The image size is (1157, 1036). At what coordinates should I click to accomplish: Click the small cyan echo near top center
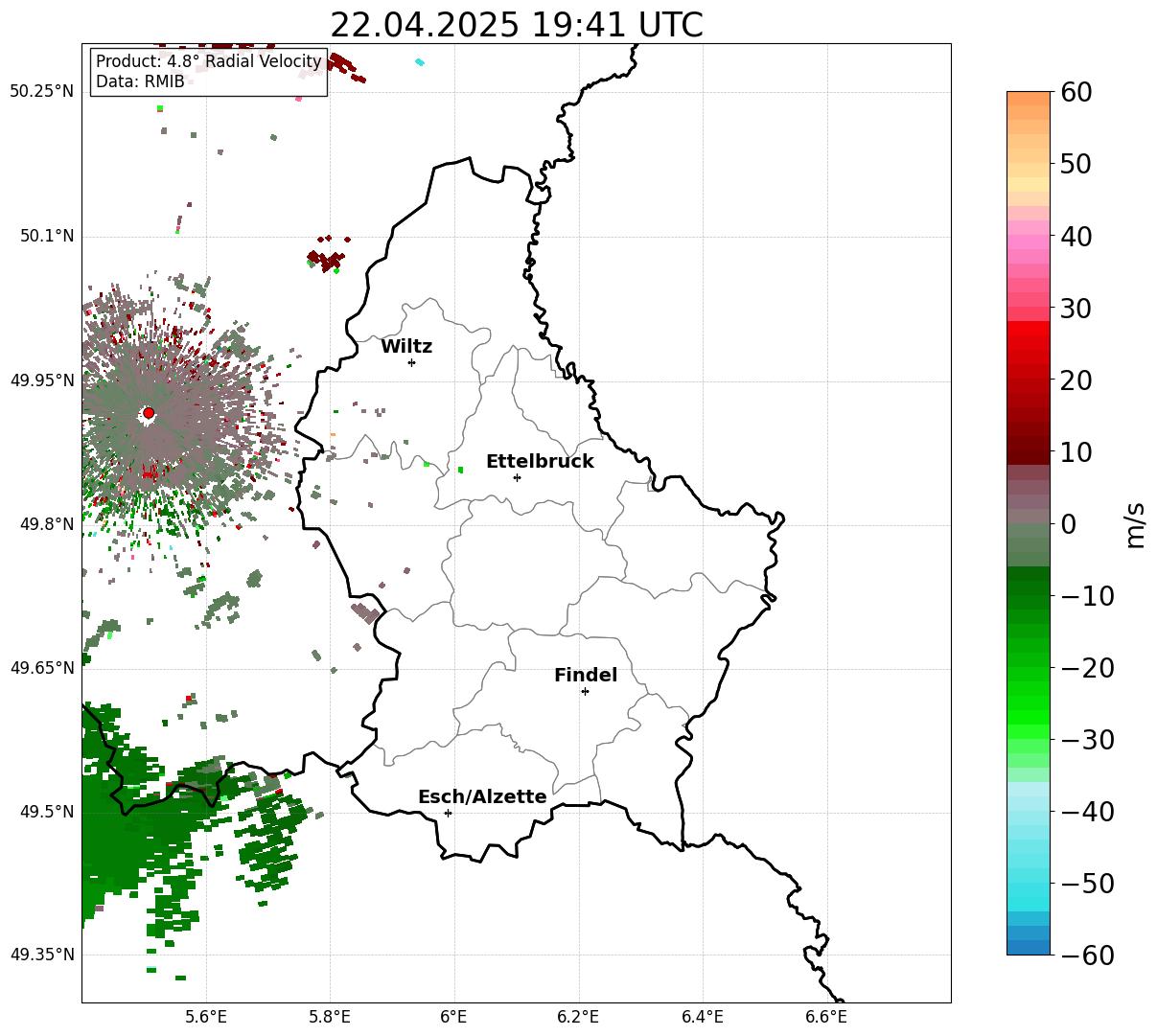420,62
